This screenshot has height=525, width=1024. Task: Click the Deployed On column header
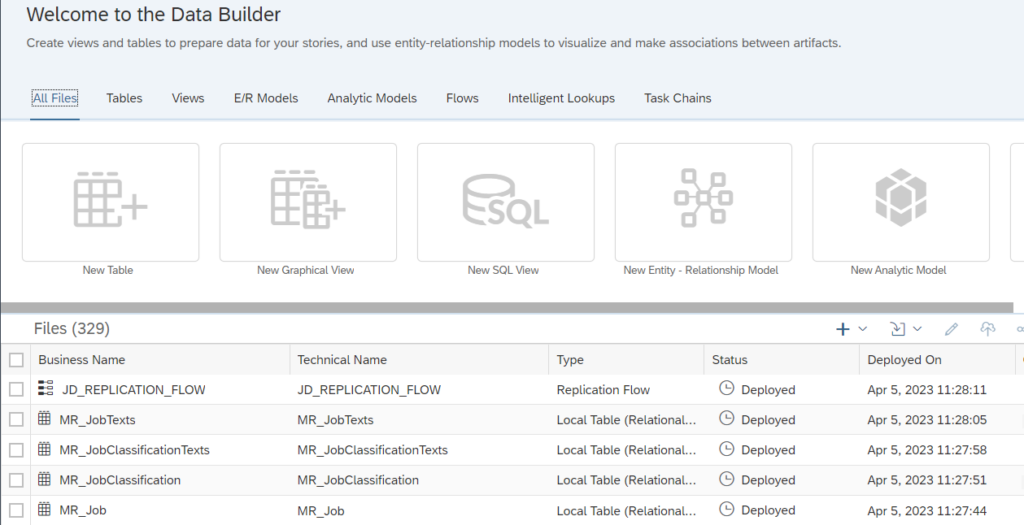pyautogui.click(x=904, y=360)
